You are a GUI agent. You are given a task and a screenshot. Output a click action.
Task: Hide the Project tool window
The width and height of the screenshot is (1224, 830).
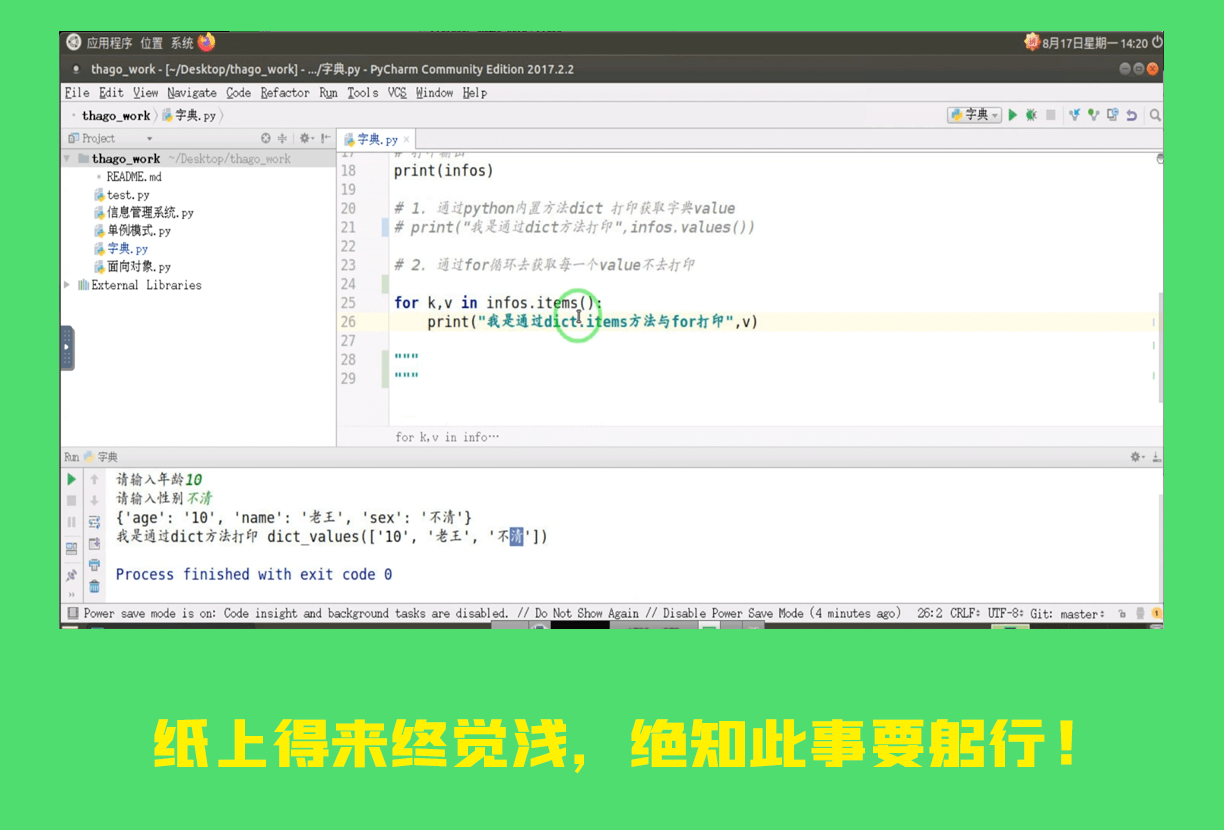click(325, 139)
